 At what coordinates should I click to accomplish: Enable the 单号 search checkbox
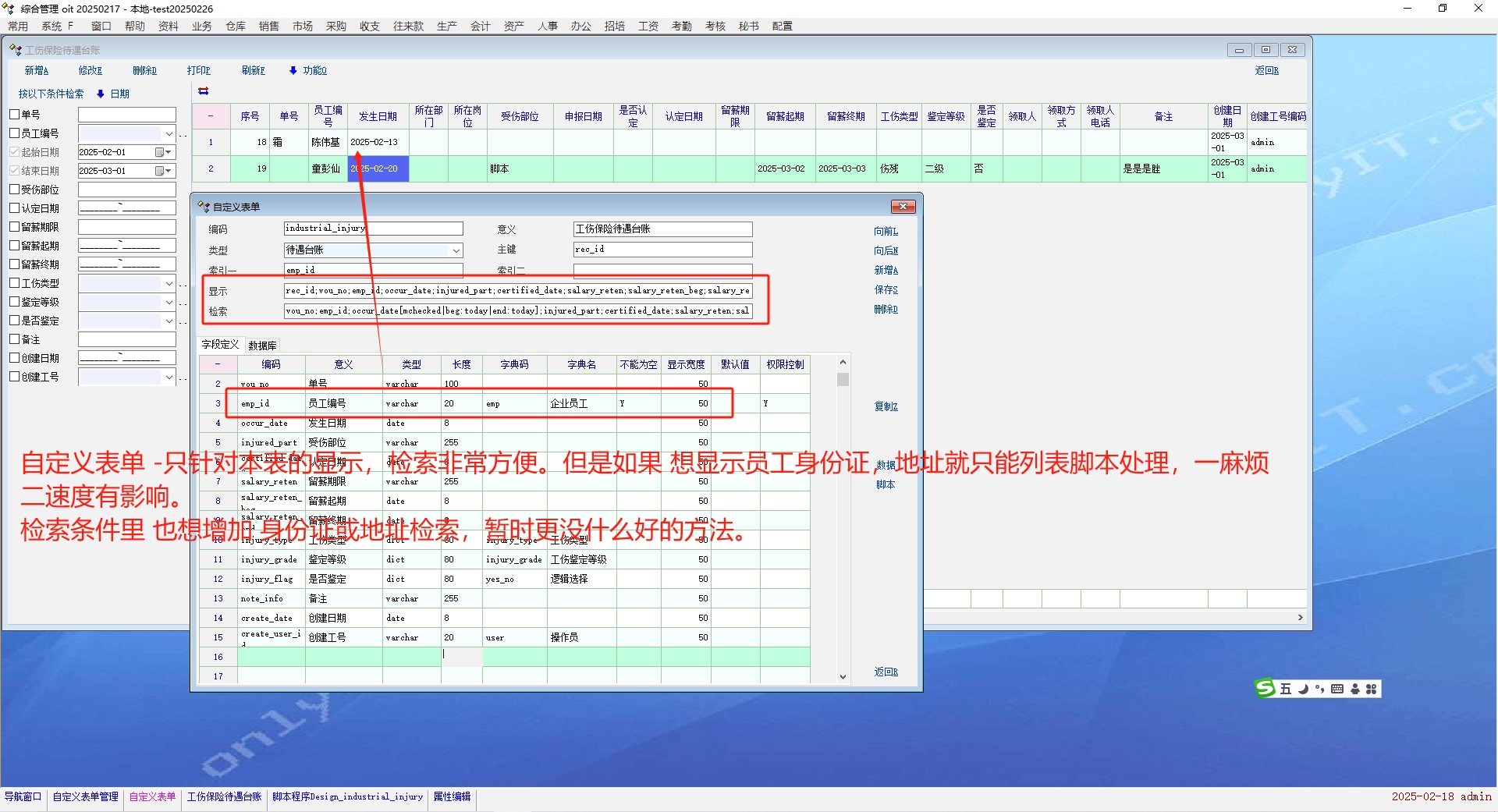(x=15, y=115)
